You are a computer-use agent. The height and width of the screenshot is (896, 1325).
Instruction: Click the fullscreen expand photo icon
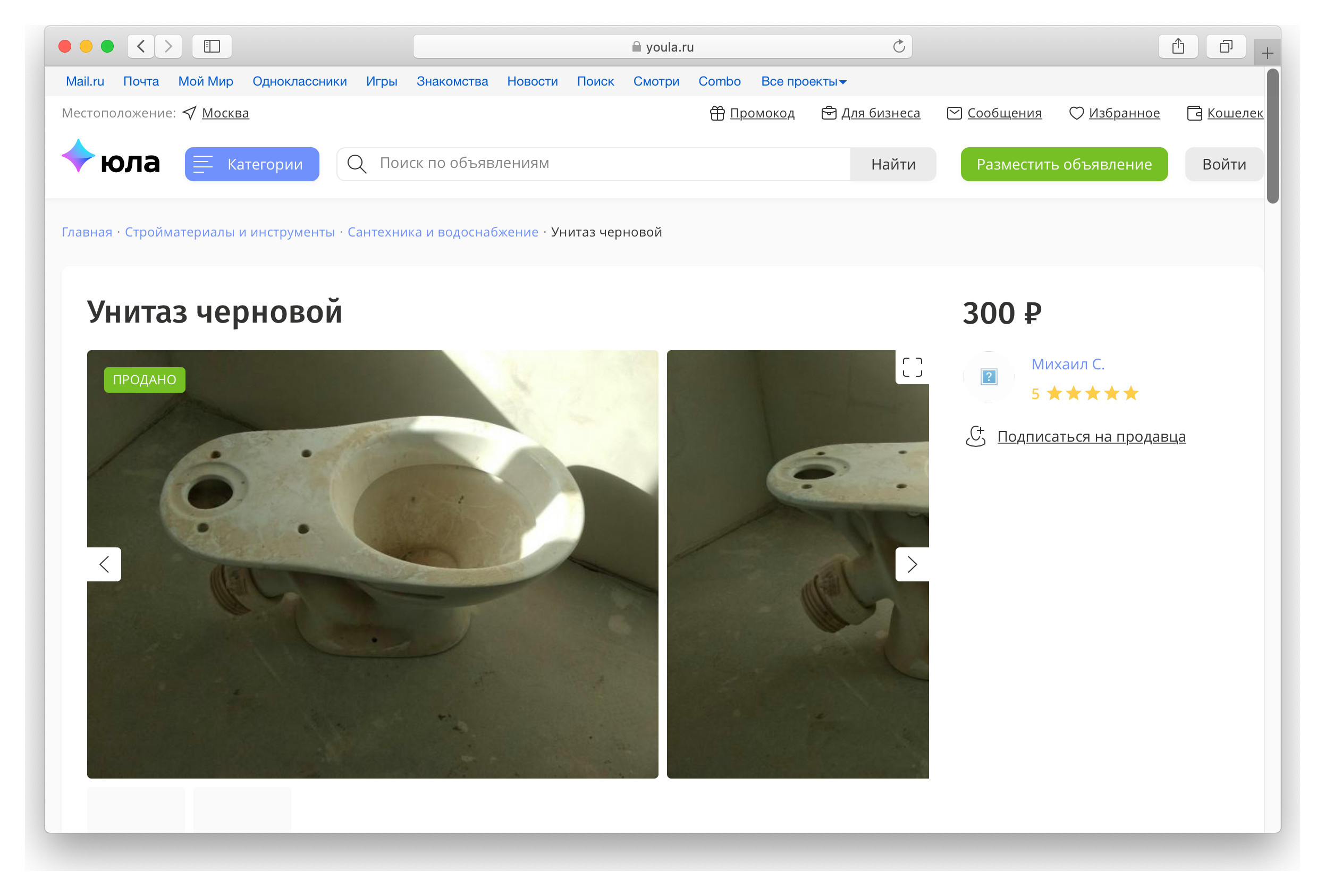point(912,367)
